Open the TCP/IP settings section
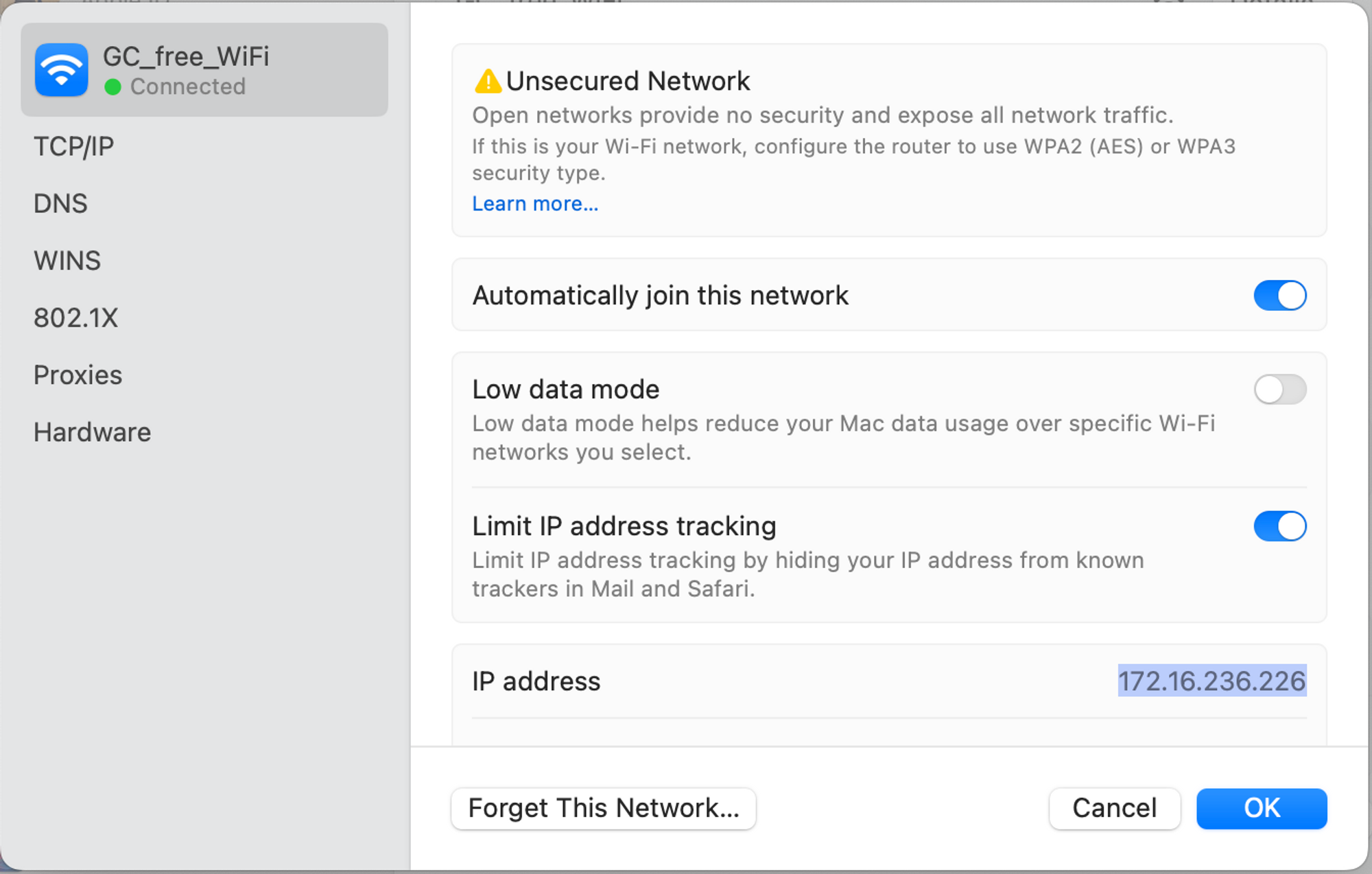1372x874 pixels. [74, 147]
